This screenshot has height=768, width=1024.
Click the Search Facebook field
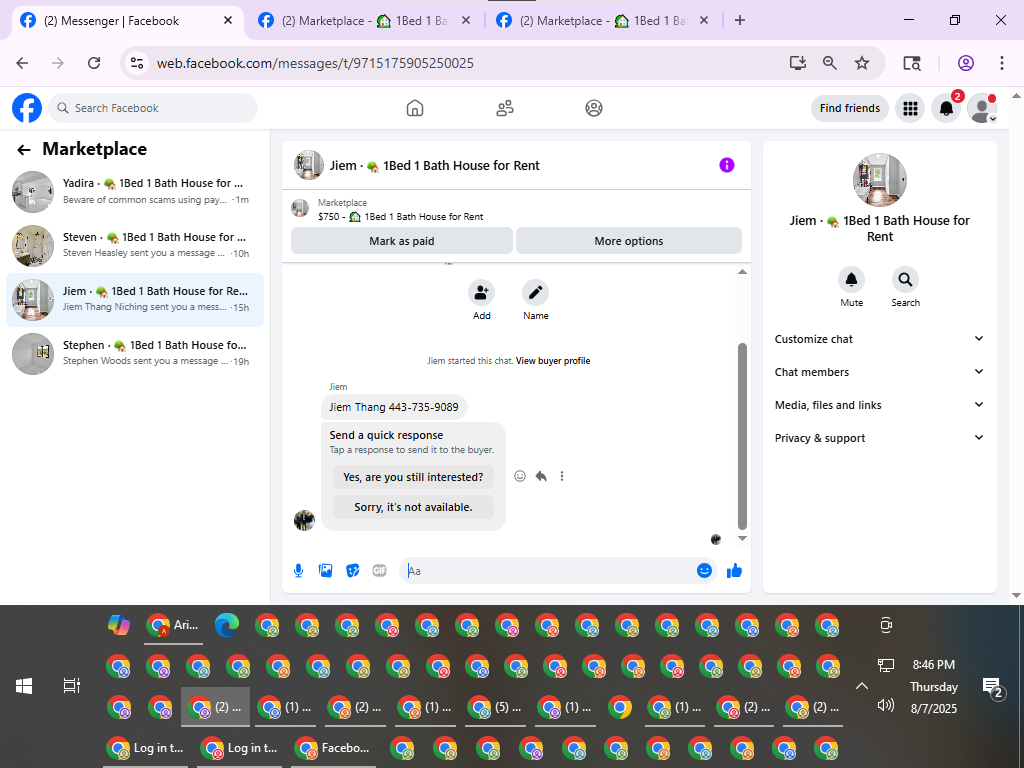click(153, 108)
